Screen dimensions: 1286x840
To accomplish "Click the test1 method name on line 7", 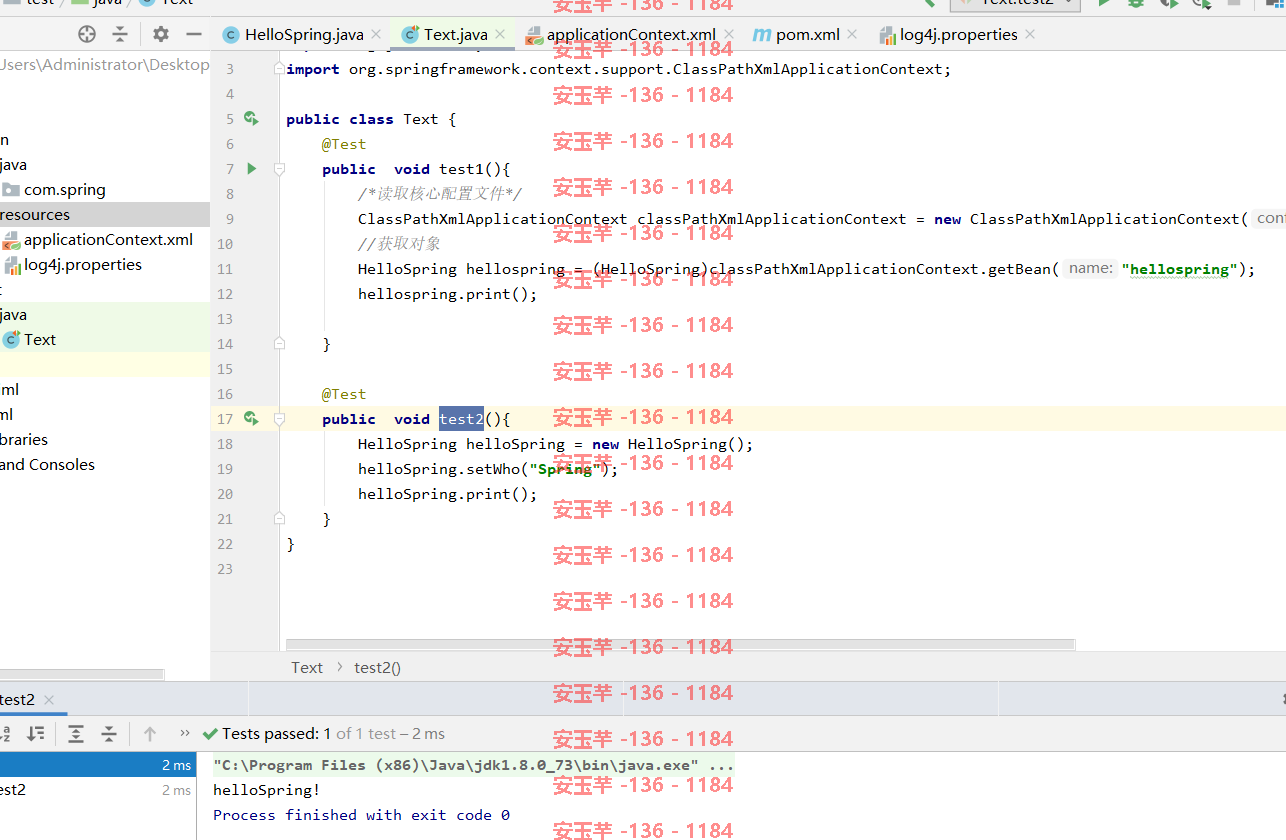I will (x=461, y=169).
